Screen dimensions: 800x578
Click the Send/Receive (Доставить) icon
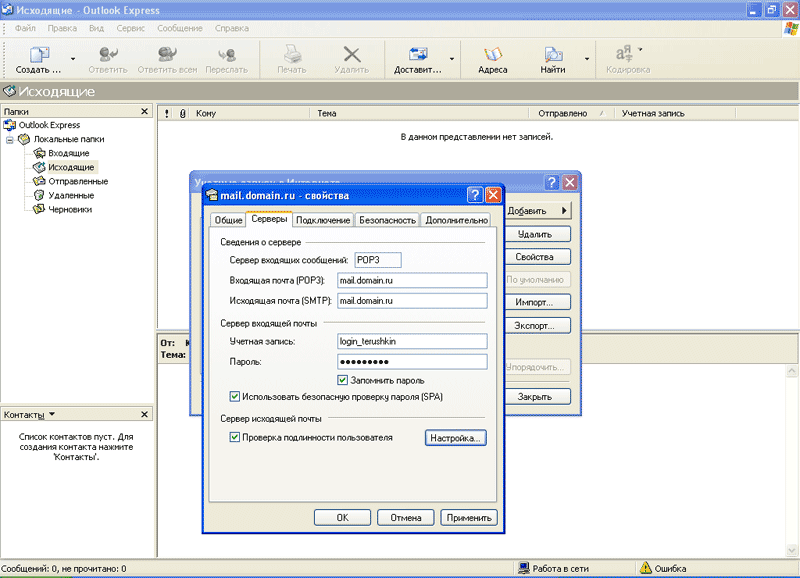click(x=417, y=54)
